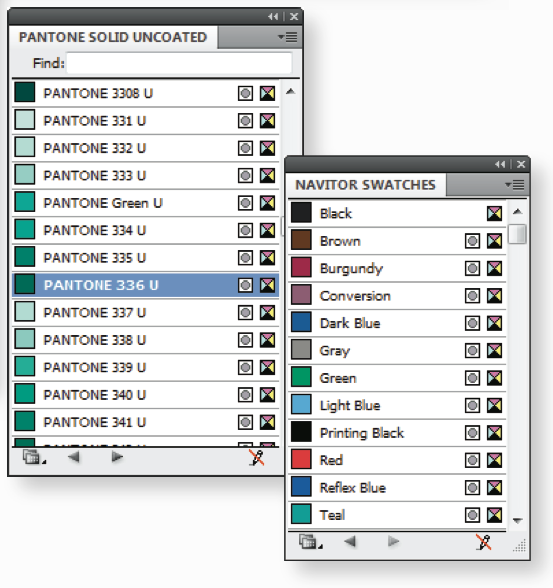Image resolution: width=553 pixels, height=588 pixels.
Task: Select the PANTONE Green U swatch row
Action: tap(146, 203)
